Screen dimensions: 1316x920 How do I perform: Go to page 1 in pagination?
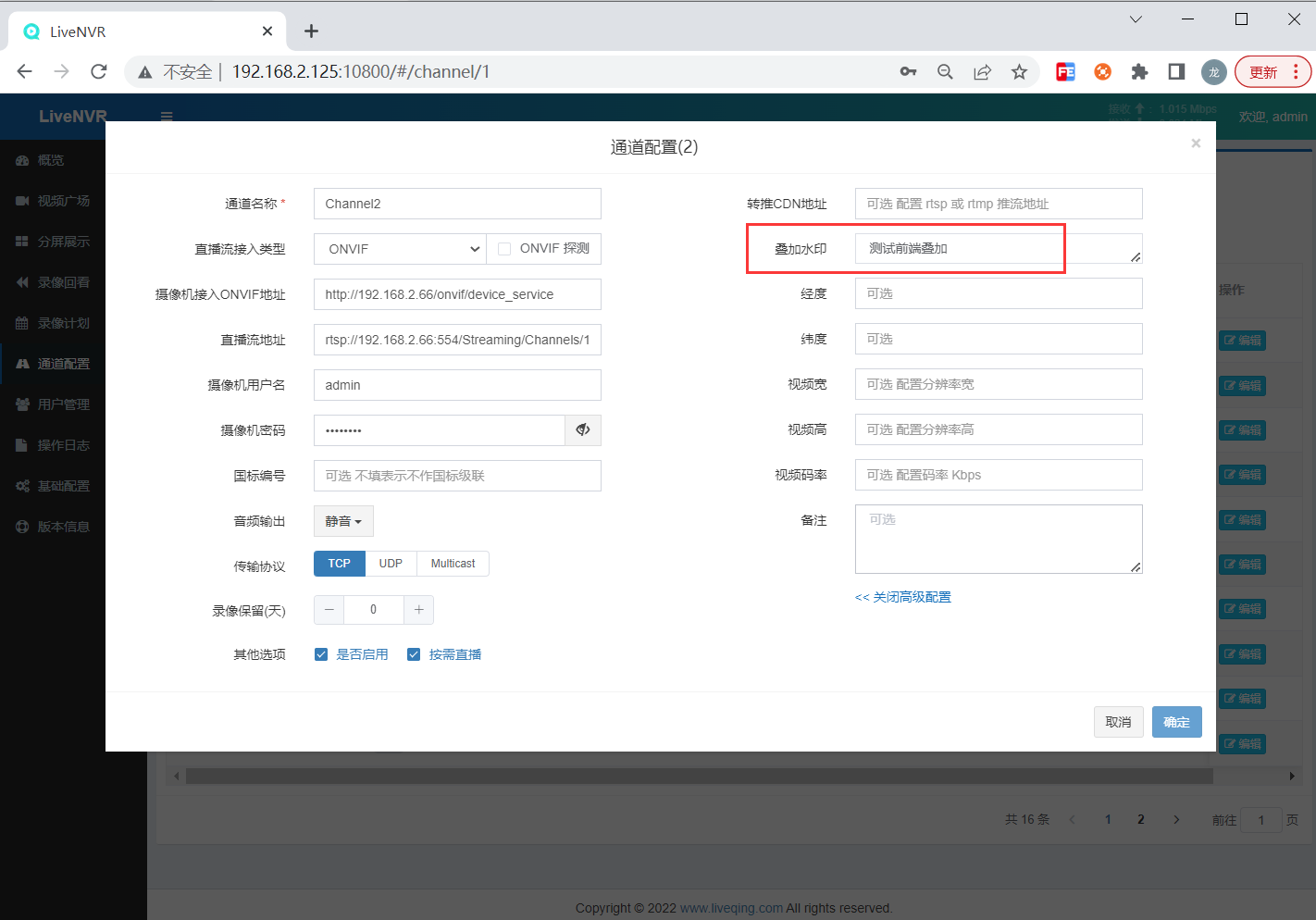[1108, 819]
